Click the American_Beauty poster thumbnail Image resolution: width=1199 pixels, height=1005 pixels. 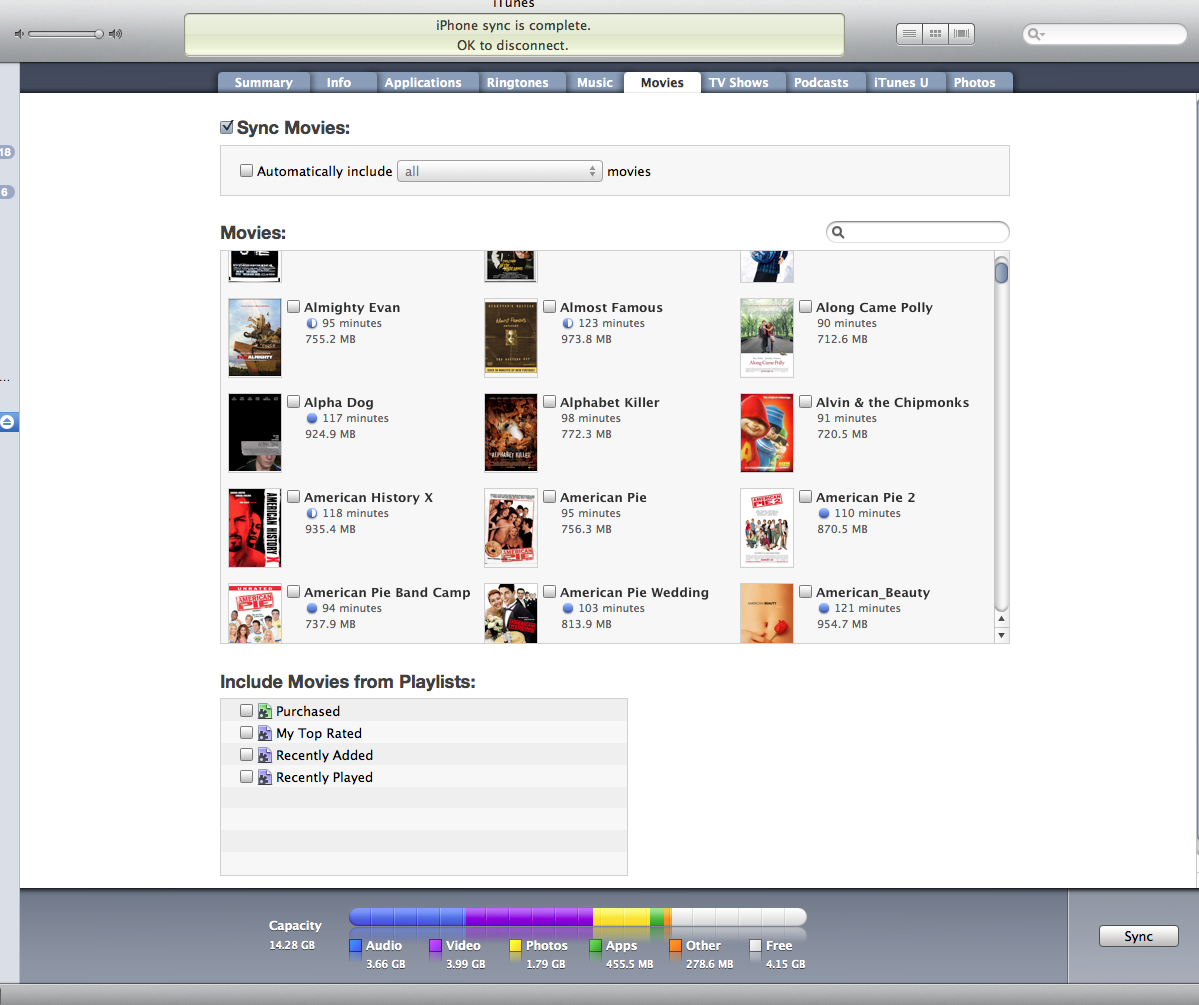[767, 613]
